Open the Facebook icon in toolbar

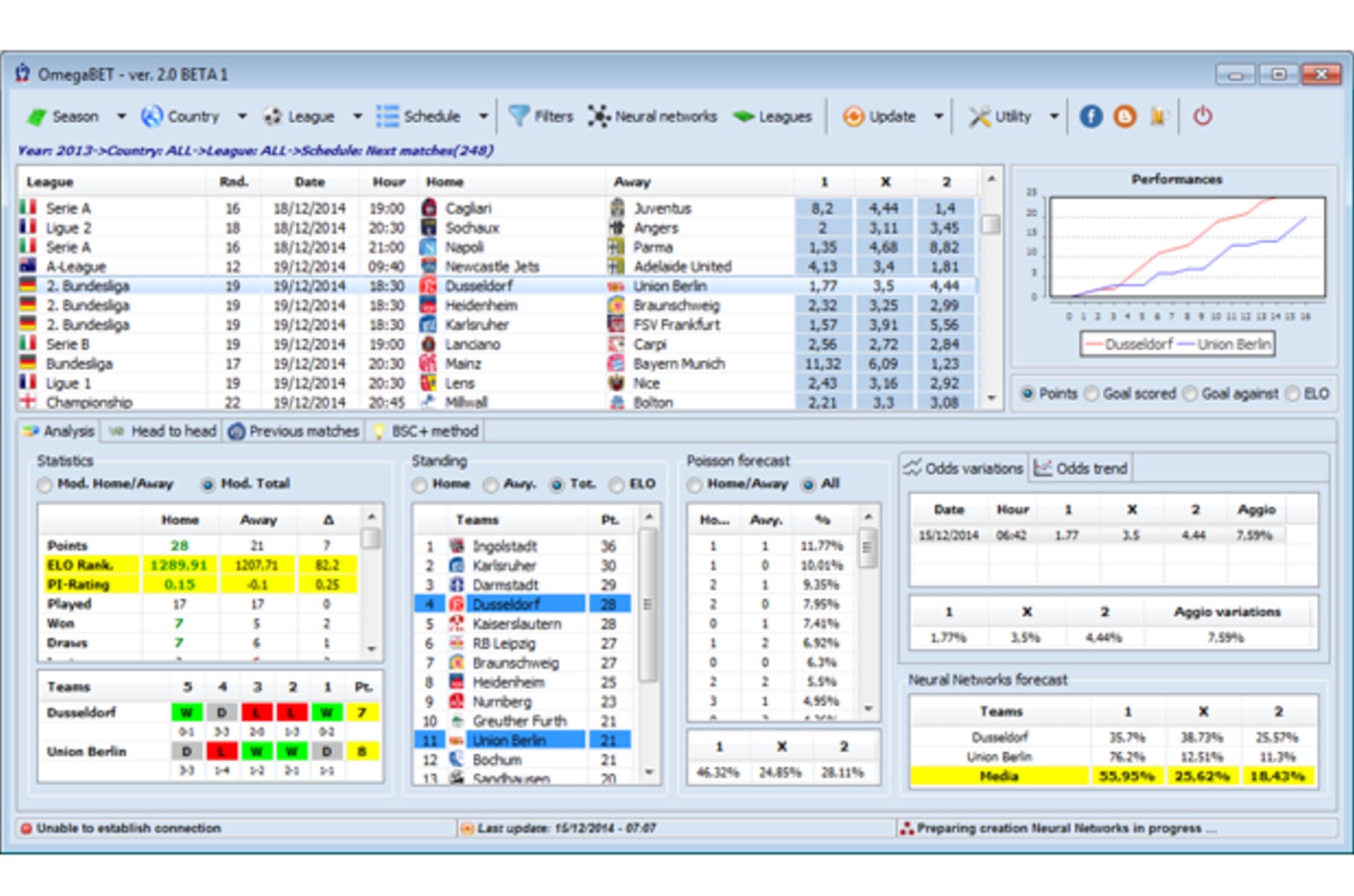point(1090,116)
